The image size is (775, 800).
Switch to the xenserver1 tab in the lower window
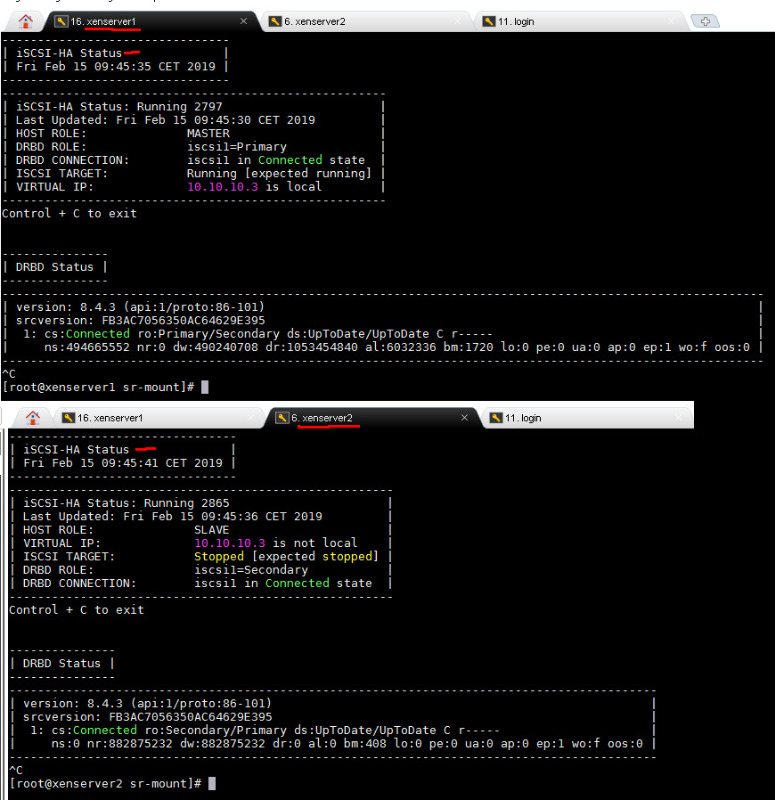pos(110,418)
